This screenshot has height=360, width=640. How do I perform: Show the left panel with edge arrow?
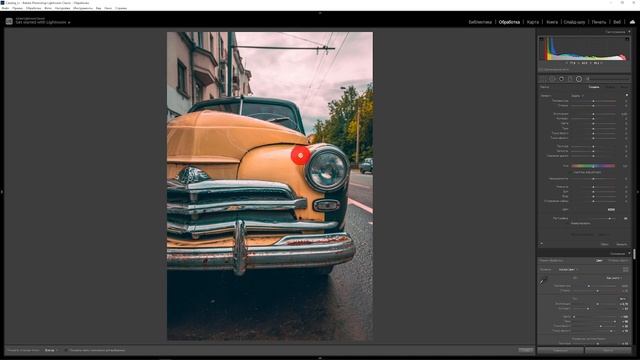click(x=2, y=191)
